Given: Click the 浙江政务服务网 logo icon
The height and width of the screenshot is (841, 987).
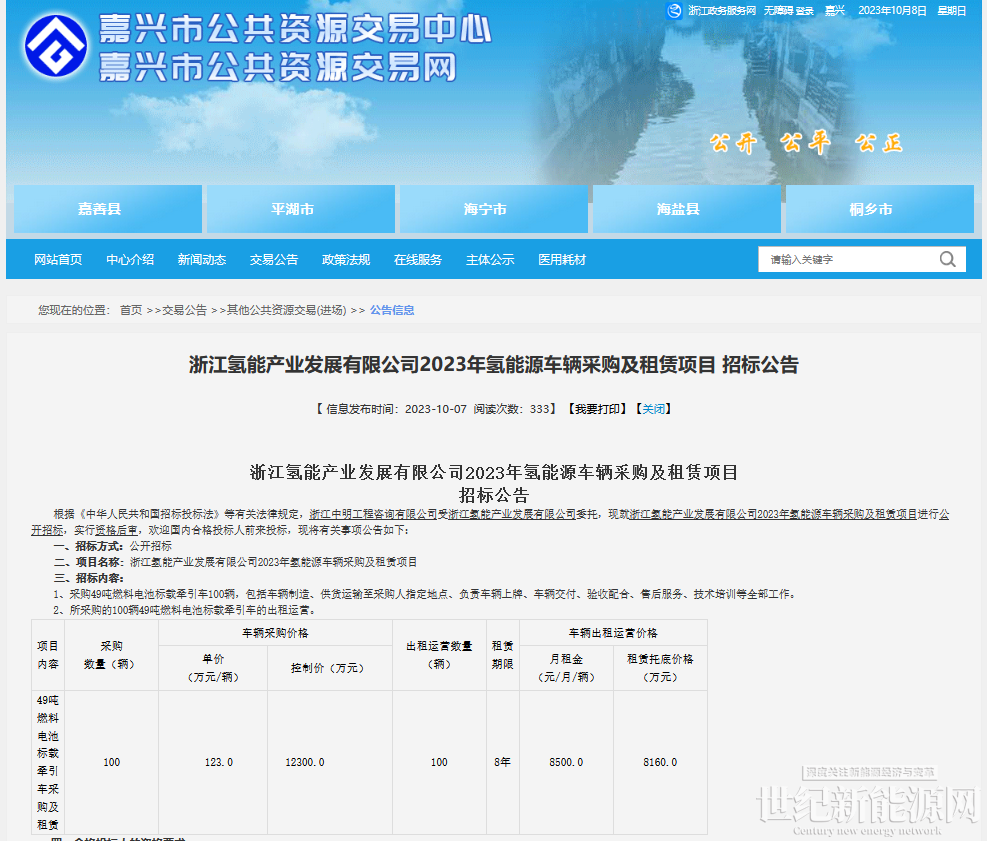Looking at the screenshot, I should (x=674, y=11).
